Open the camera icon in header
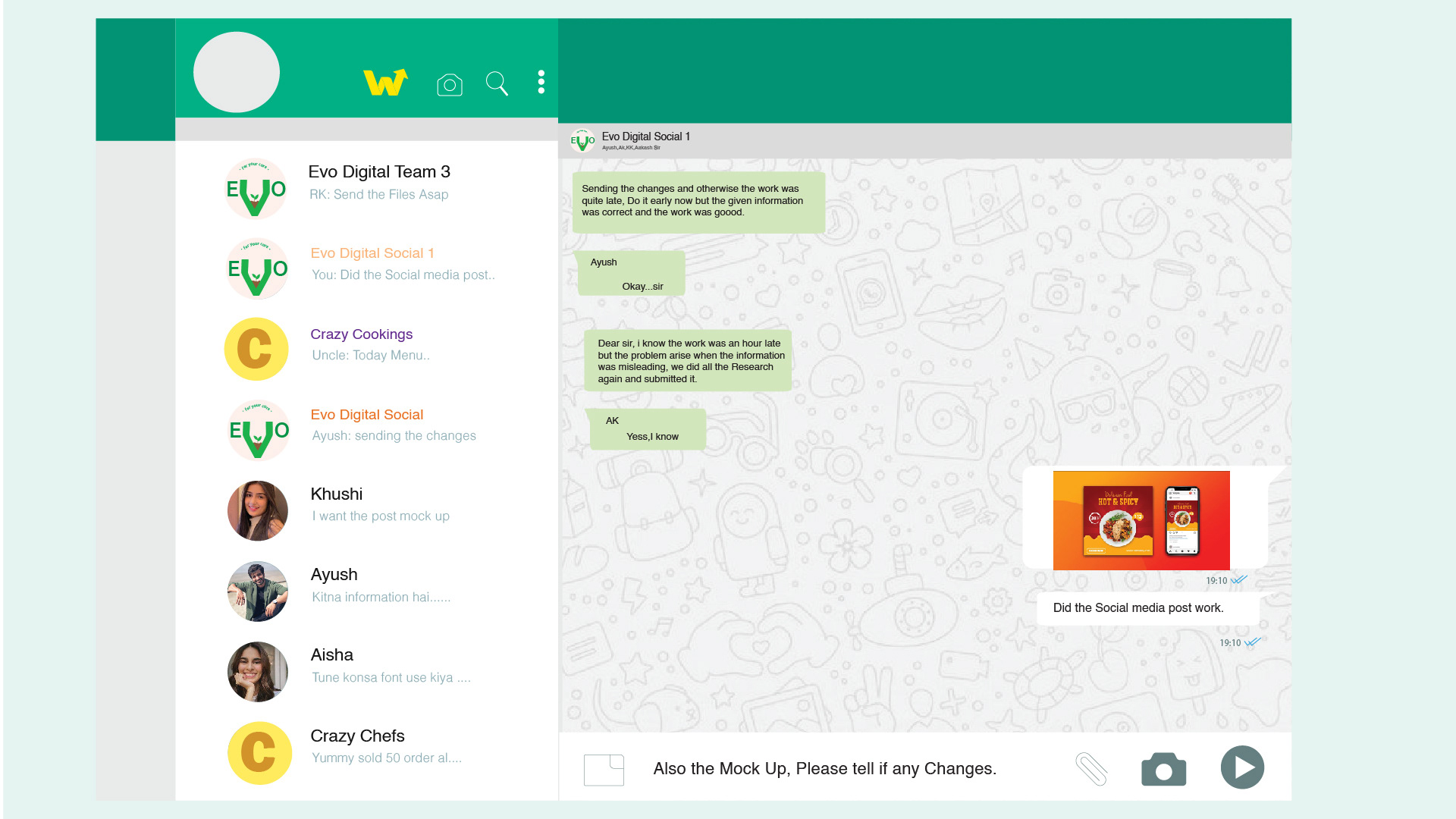The width and height of the screenshot is (1456, 819). 450,84
